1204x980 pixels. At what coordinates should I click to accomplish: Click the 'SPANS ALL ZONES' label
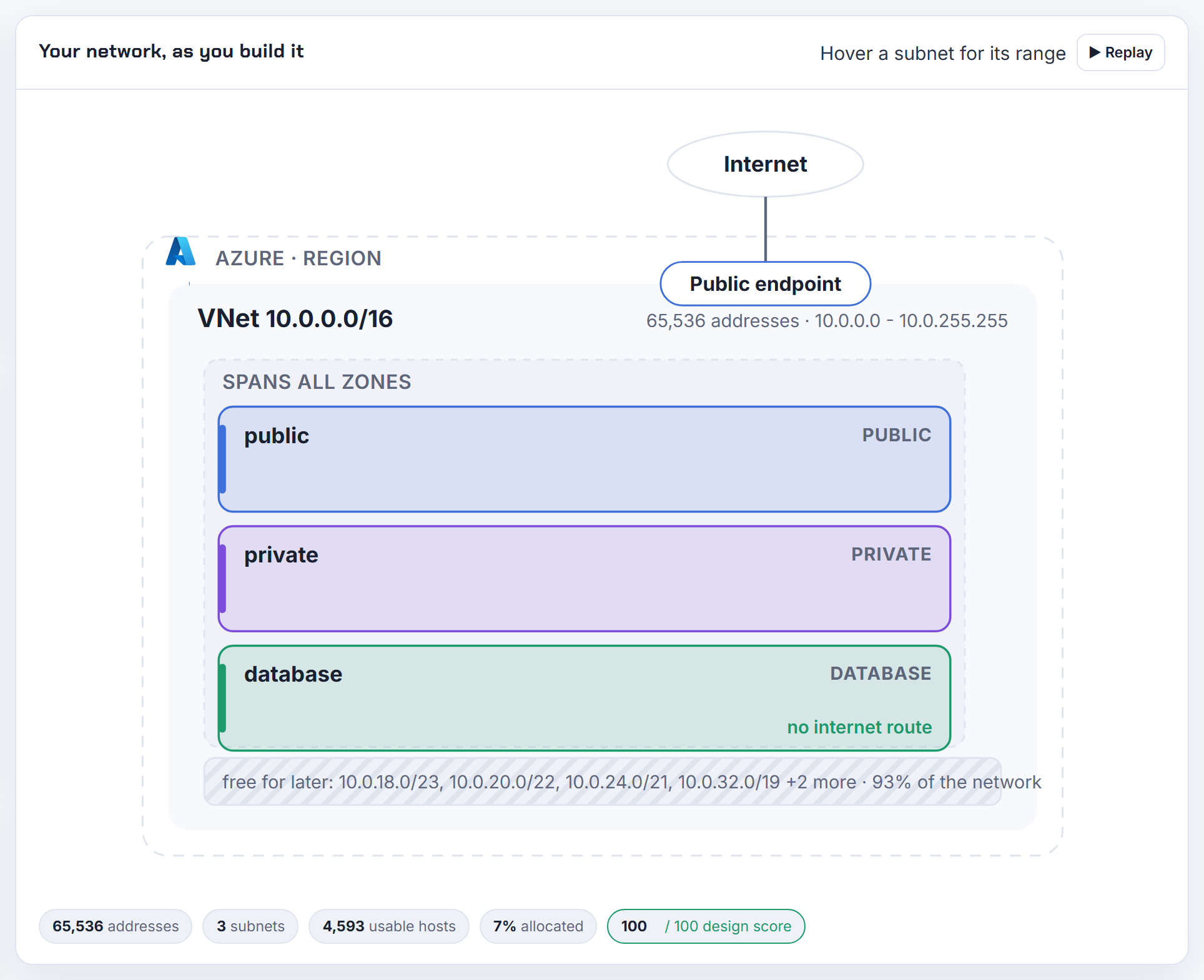317,382
